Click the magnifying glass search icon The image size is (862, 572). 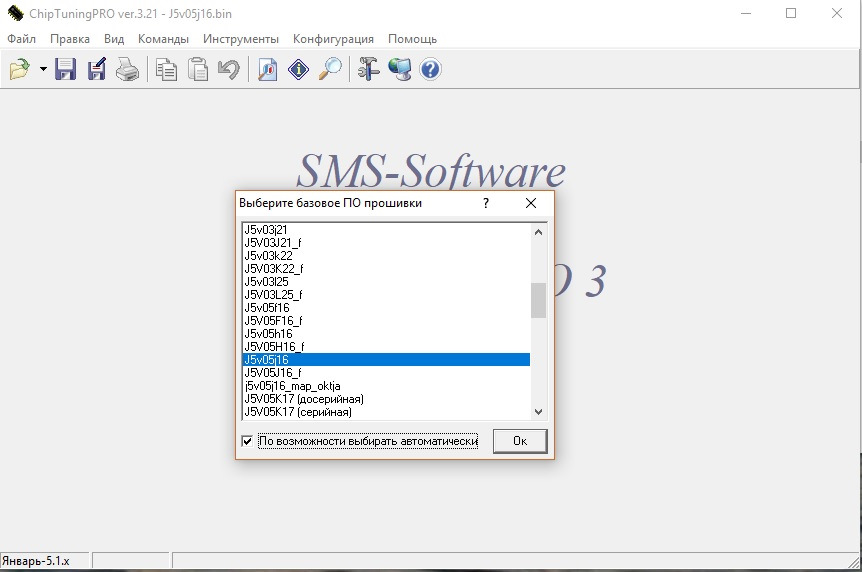(330, 70)
